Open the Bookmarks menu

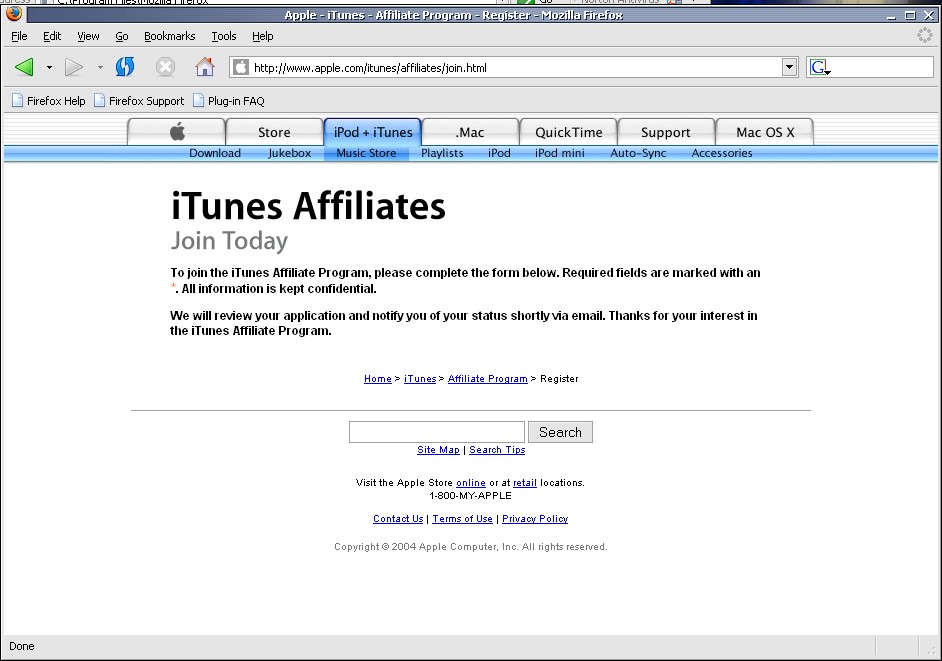169,36
